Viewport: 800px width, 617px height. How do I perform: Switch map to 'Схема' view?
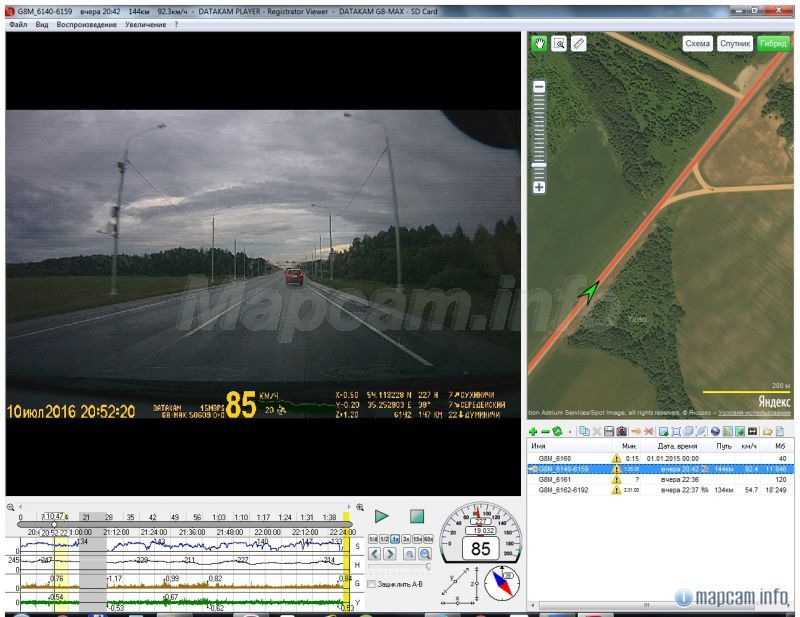(x=697, y=44)
